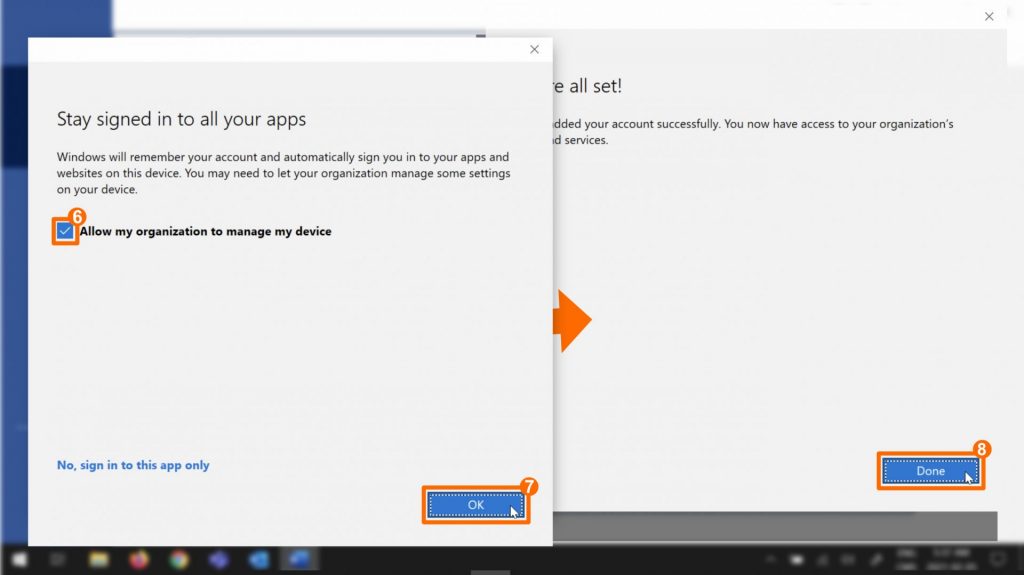The width and height of the screenshot is (1024, 575).
Task: Open the blue Edge-style taskbar icon
Action: [258, 559]
